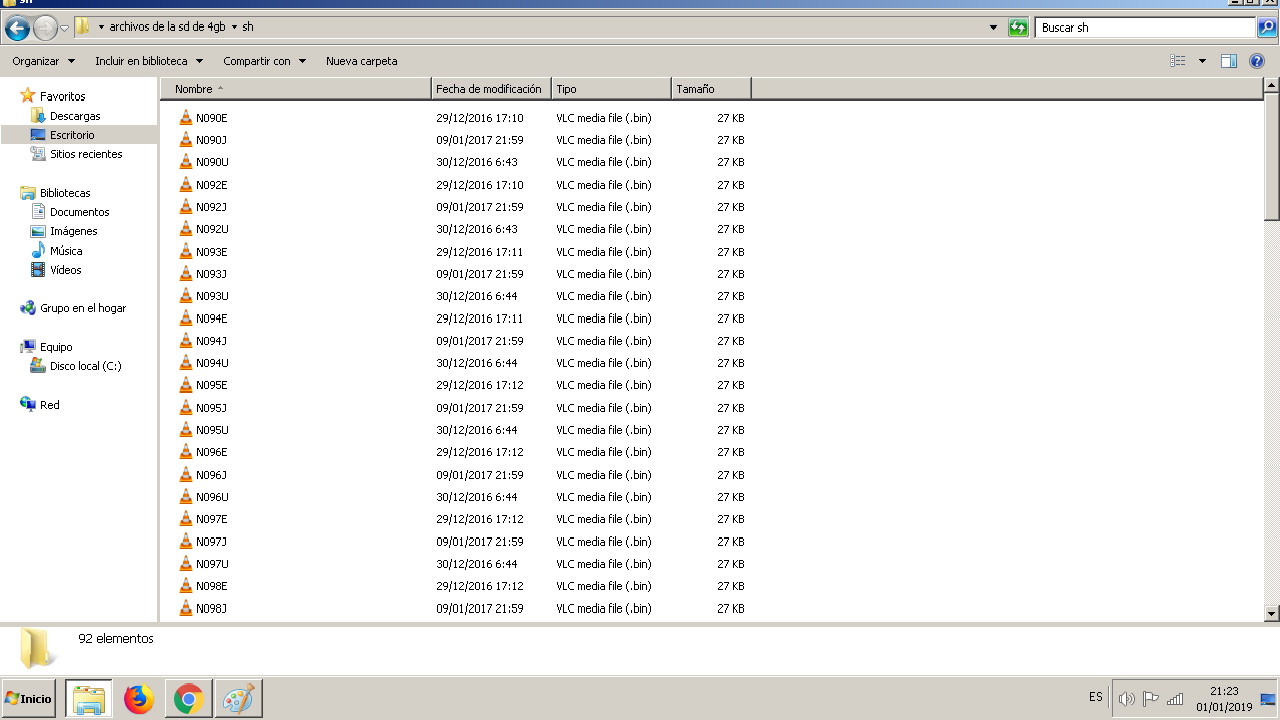
Task: Click VLC cone icon of N090E
Action: pos(185,117)
